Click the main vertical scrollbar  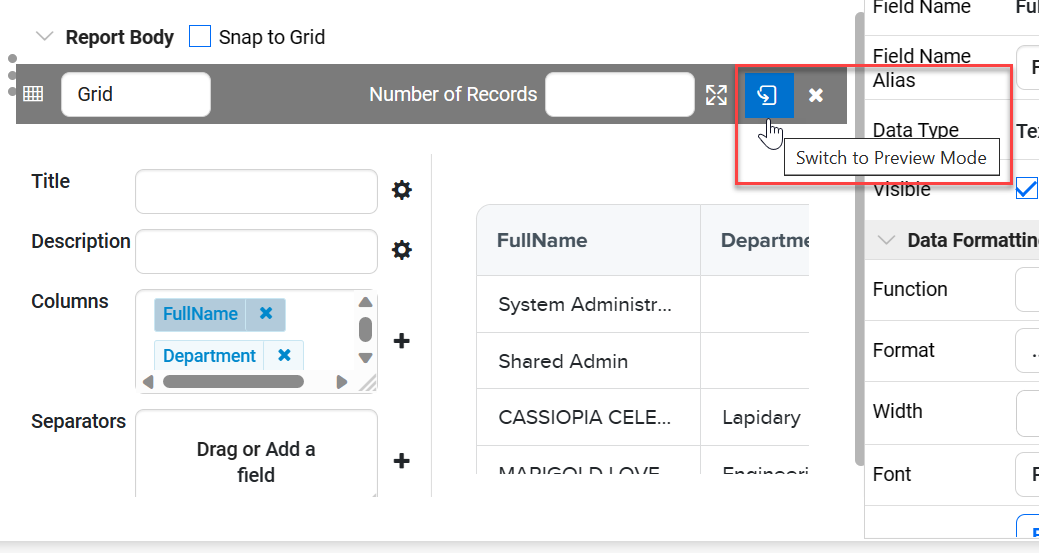859,238
